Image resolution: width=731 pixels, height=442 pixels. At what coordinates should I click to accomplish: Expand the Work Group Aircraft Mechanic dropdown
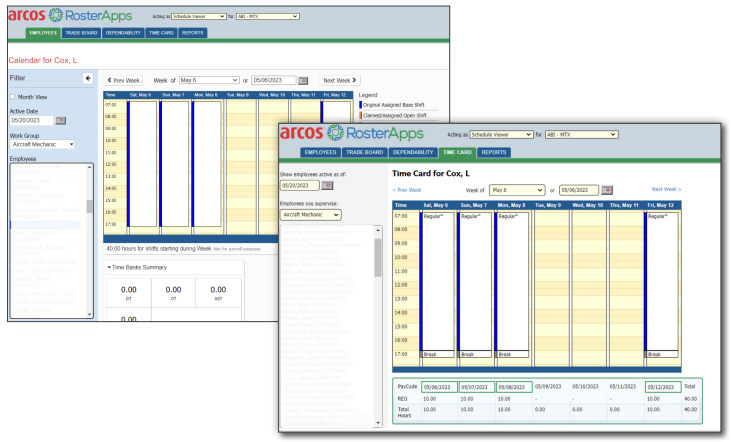pos(42,145)
